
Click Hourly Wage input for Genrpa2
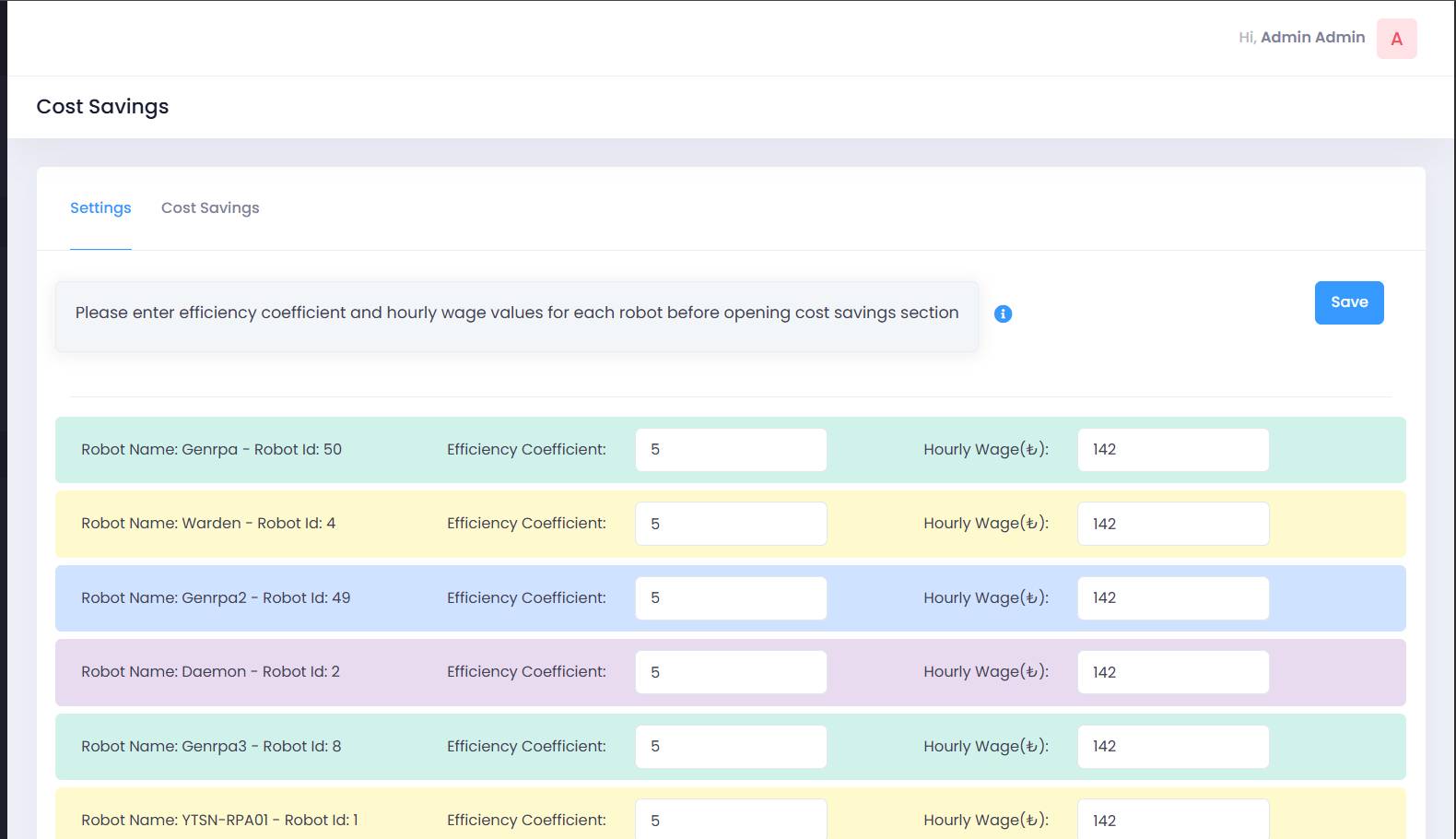[1173, 598]
